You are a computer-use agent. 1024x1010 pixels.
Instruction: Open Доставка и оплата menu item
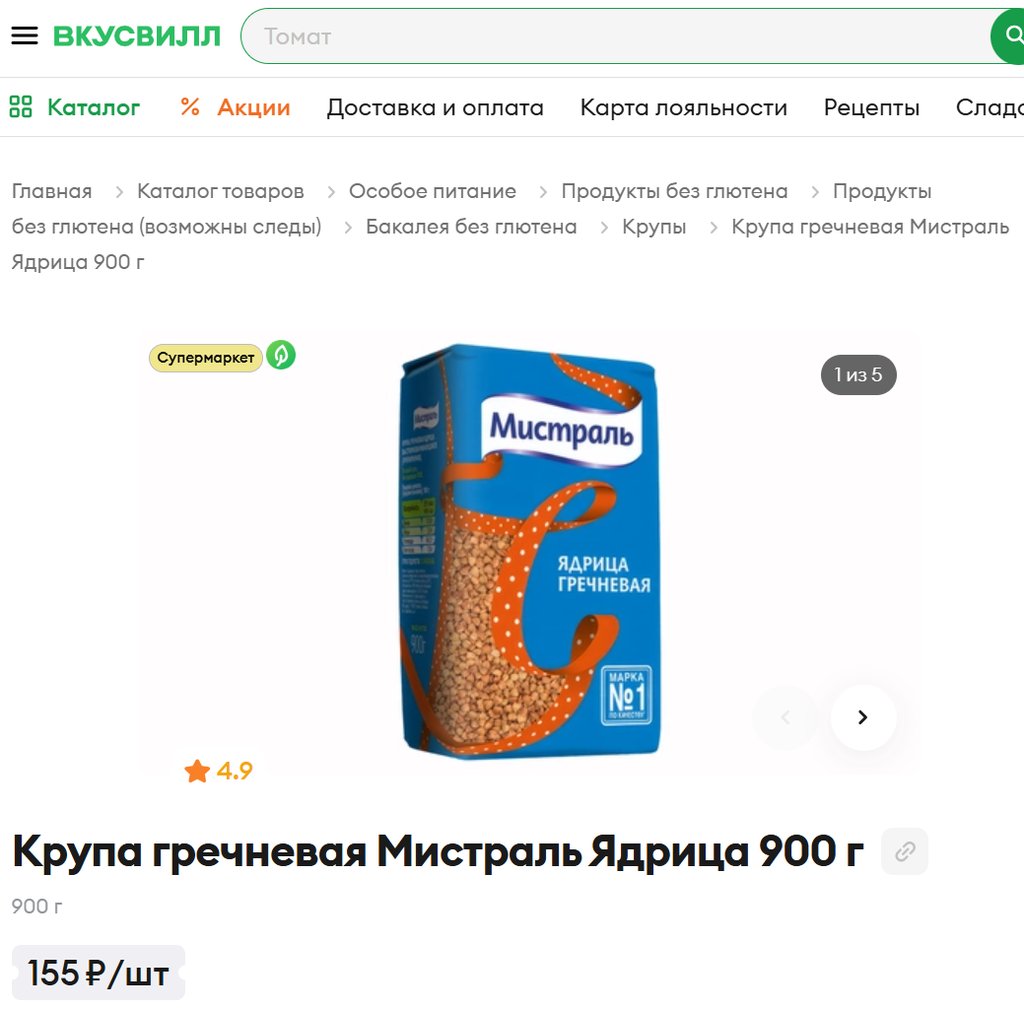[435, 107]
